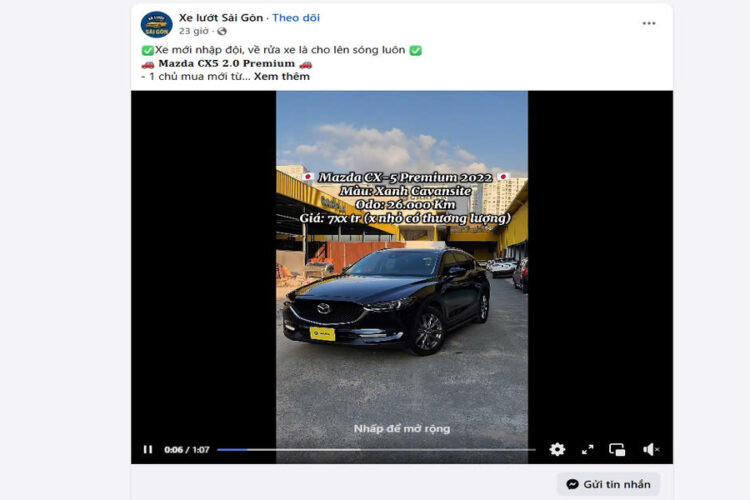The width and height of the screenshot is (750, 500).
Task: Open video settings gear
Action: coord(557,449)
